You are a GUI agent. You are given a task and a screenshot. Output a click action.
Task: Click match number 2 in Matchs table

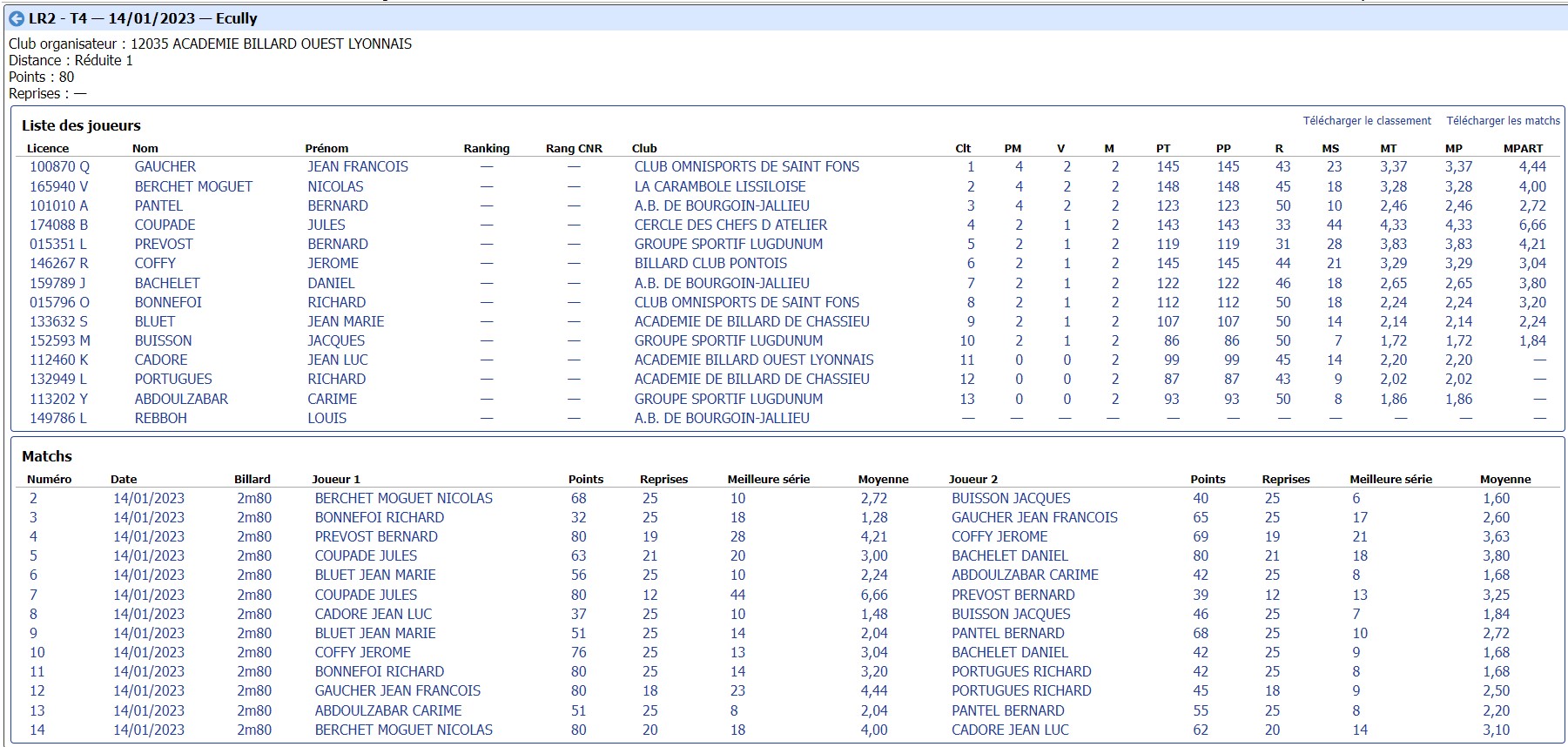pyautogui.click(x=33, y=498)
